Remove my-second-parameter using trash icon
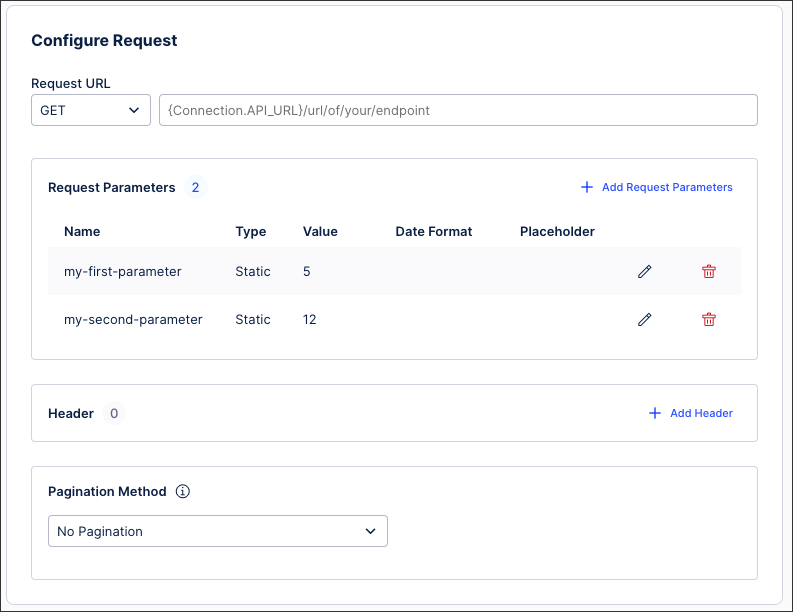Screen dimensions: 793x612 pyautogui.click(x=709, y=319)
